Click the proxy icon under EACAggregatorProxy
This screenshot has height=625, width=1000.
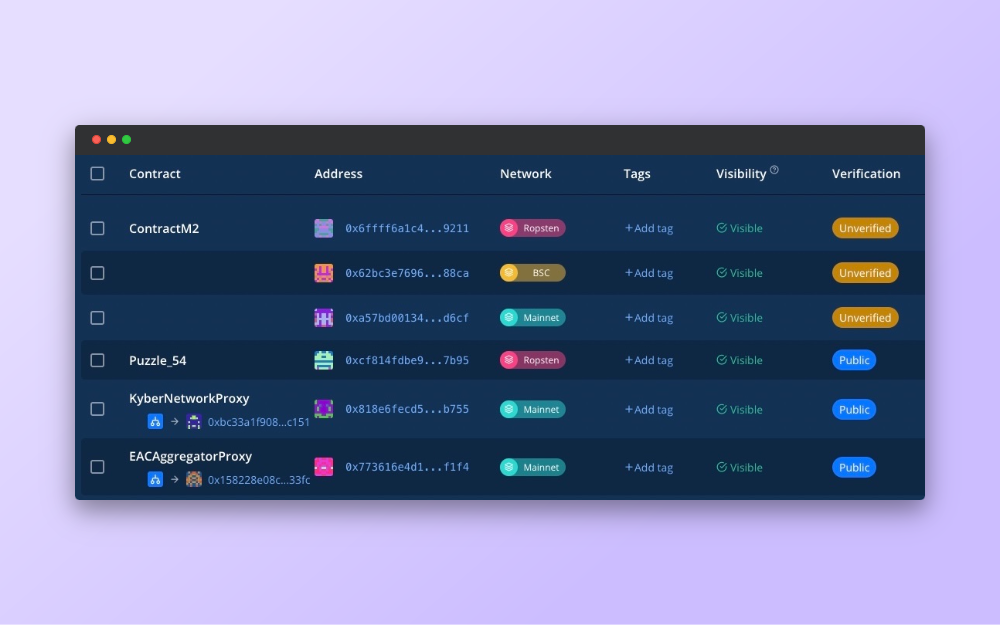(155, 479)
